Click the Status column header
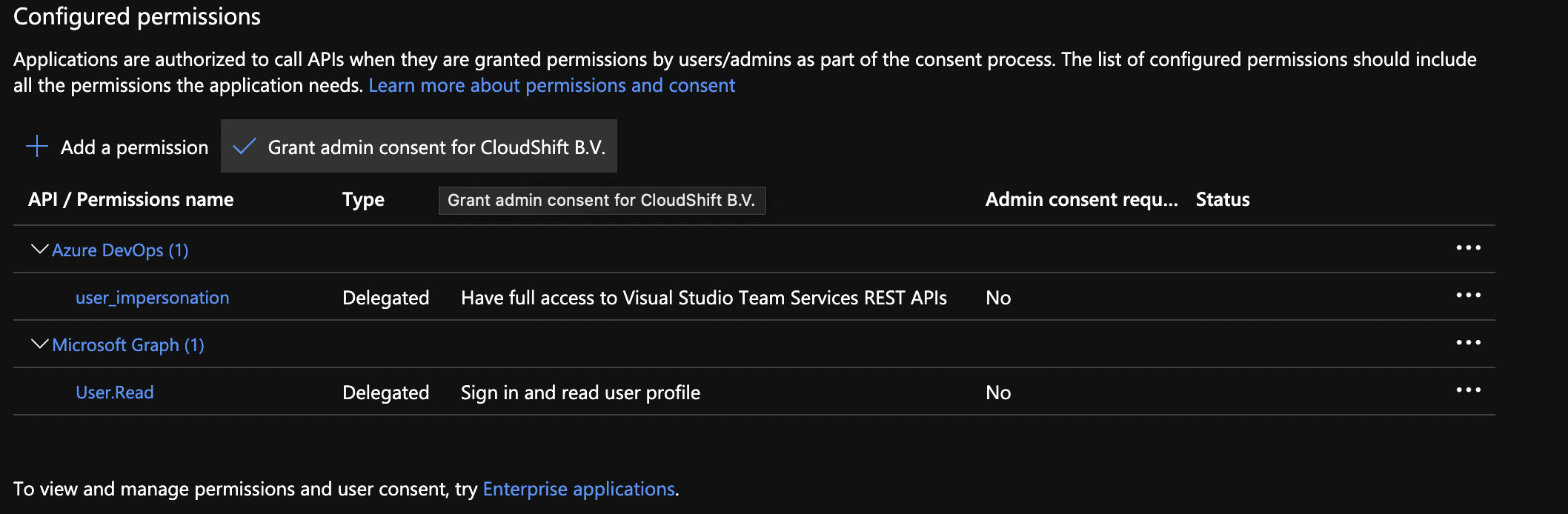Viewport: 1568px width, 514px height. point(1222,200)
